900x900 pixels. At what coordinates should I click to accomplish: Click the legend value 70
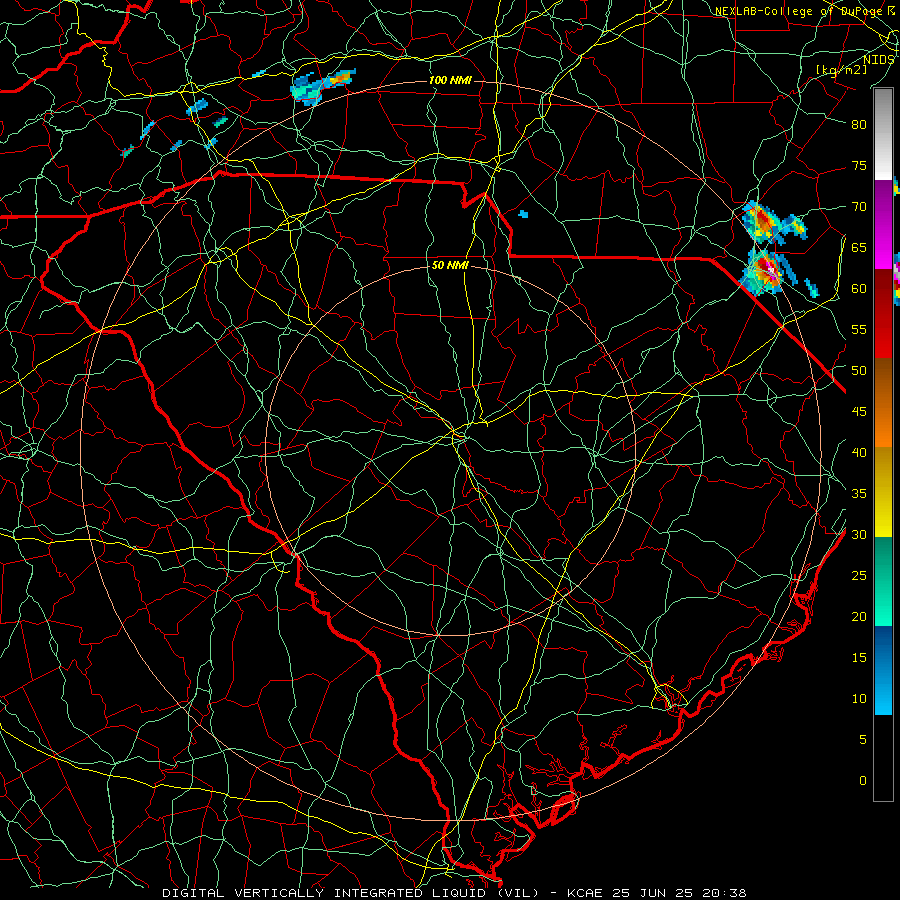859,207
